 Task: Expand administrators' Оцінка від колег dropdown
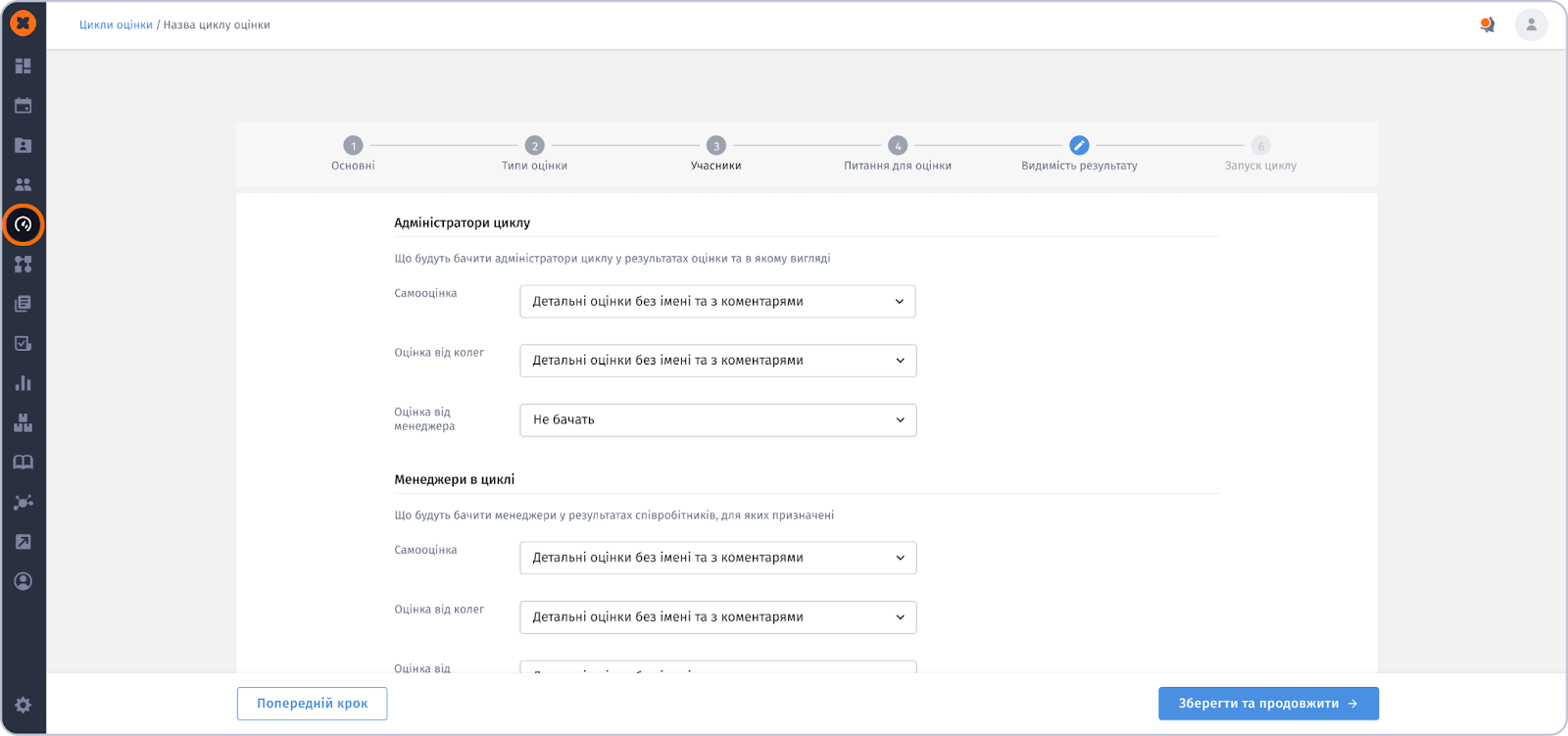(x=717, y=361)
